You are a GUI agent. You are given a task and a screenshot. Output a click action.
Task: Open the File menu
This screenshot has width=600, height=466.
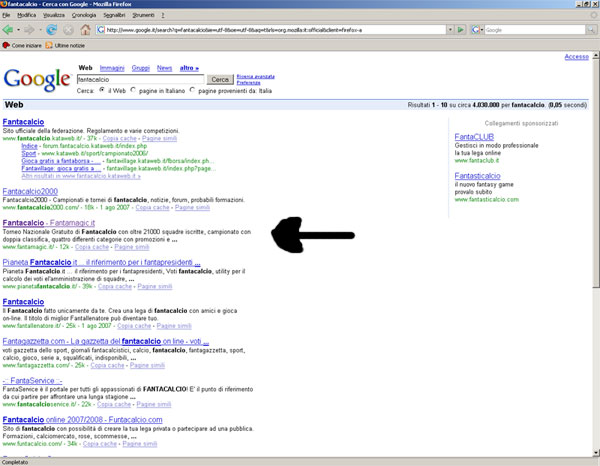pyautogui.click(x=6, y=15)
